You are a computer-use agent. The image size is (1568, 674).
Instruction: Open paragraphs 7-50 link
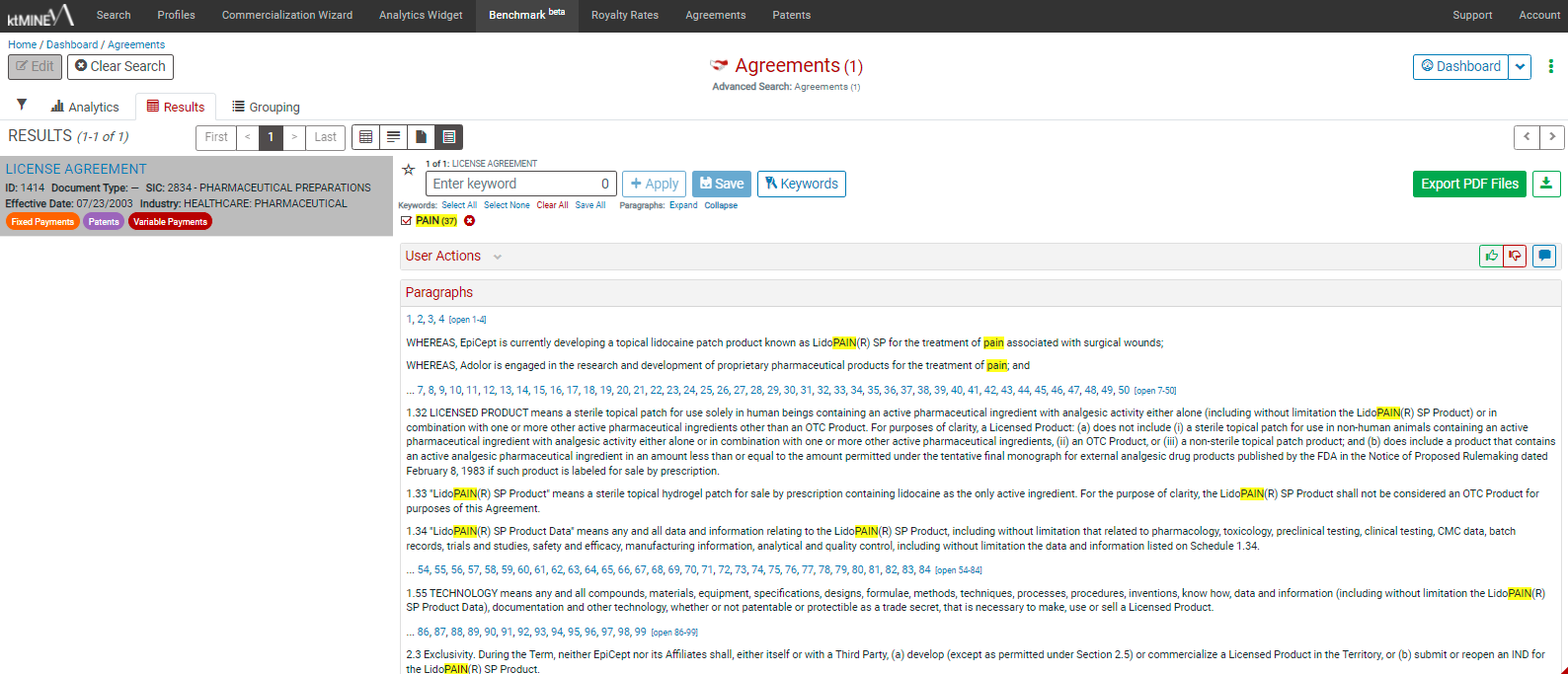1155,391
